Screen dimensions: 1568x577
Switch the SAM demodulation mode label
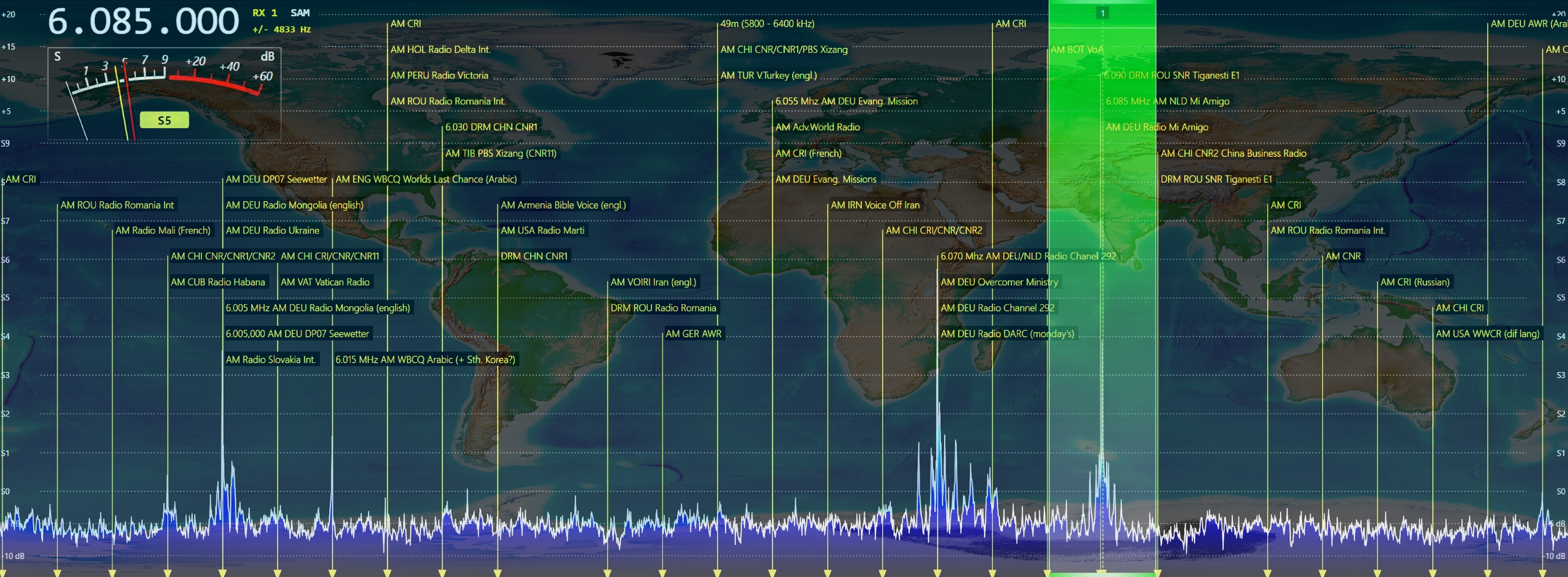(x=300, y=13)
